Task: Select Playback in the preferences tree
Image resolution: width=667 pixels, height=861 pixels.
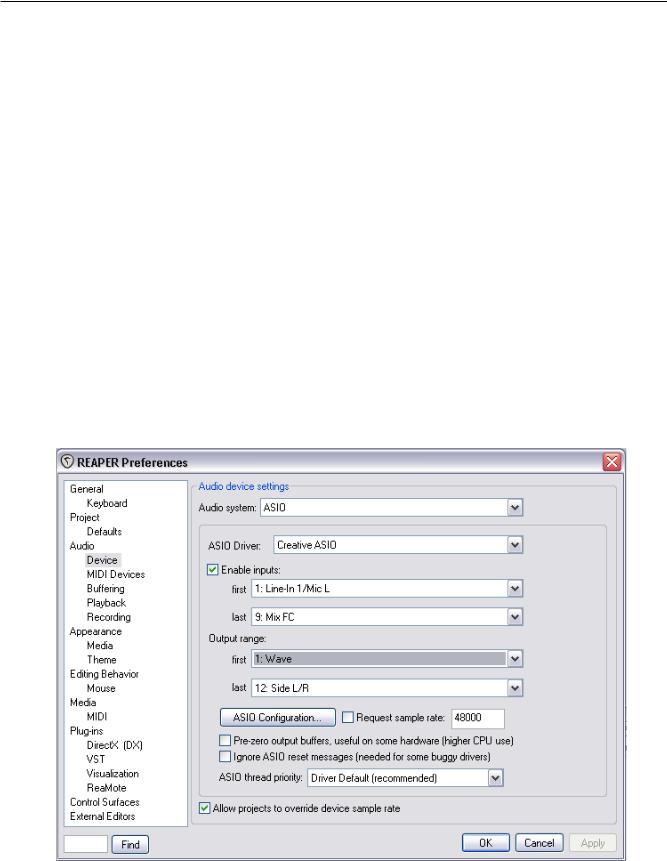Action: (106, 603)
